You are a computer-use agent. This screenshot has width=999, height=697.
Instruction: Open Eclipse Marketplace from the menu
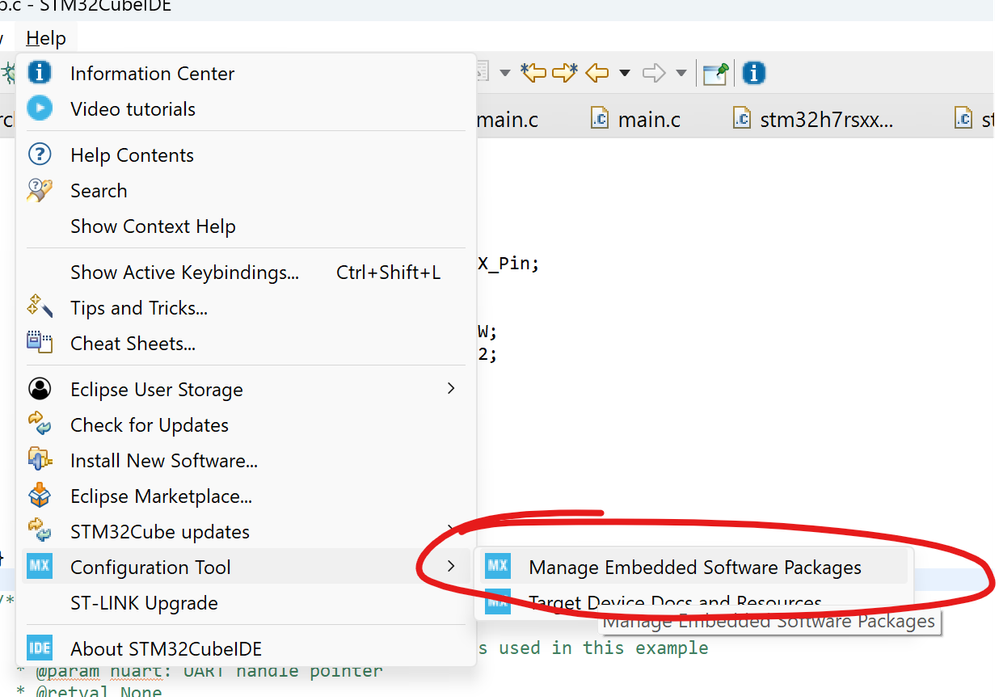(x=161, y=496)
